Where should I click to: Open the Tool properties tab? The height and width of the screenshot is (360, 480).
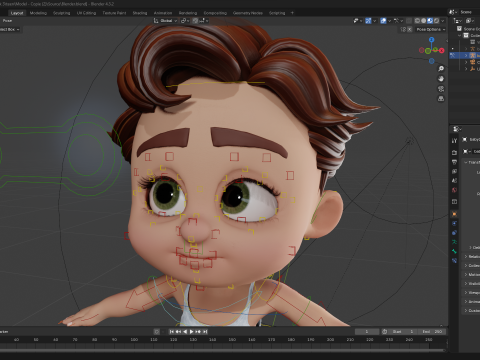[x=454, y=141]
